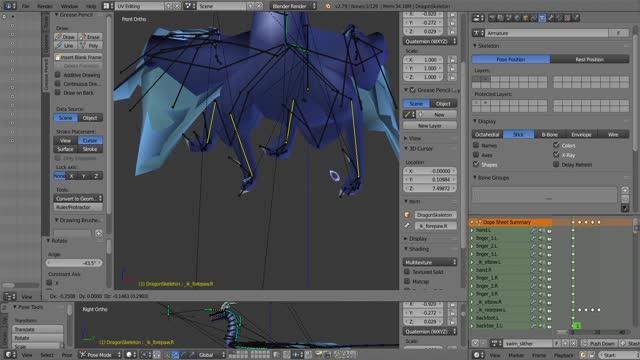The height and width of the screenshot is (360, 640).
Task: Set Stroke Placement to View
Action: click(65, 140)
